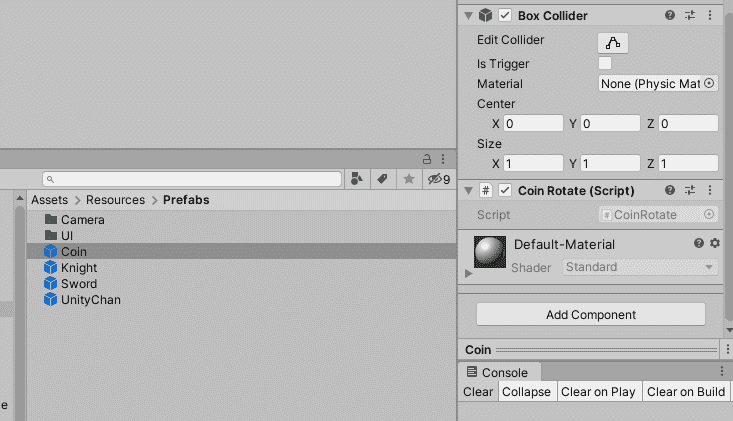Screen dimensions: 733x421
Task: Open Project panel three-dot menu
Action: [443, 159]
